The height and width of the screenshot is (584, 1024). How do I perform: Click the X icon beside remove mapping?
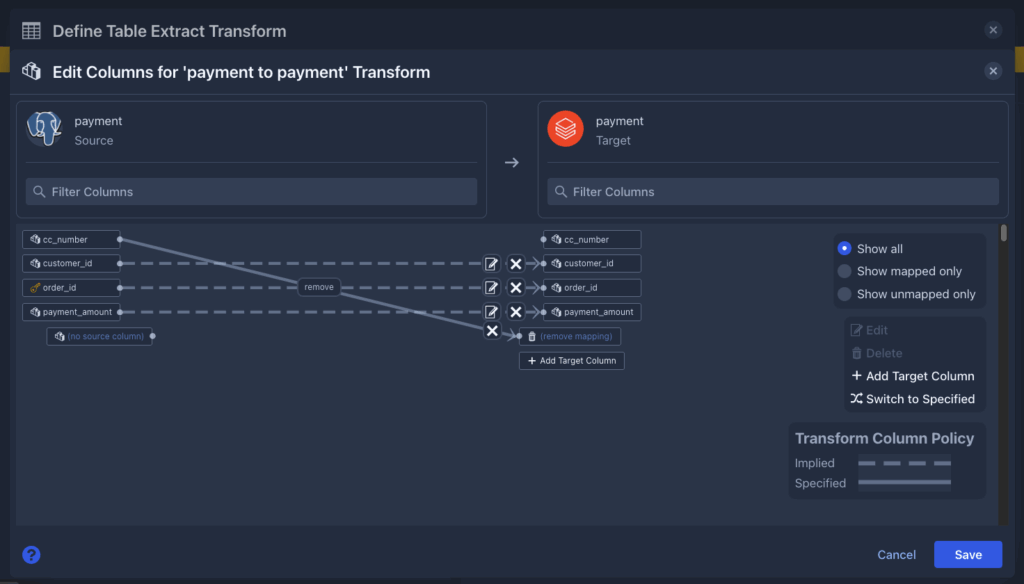(x=492, y=331)
